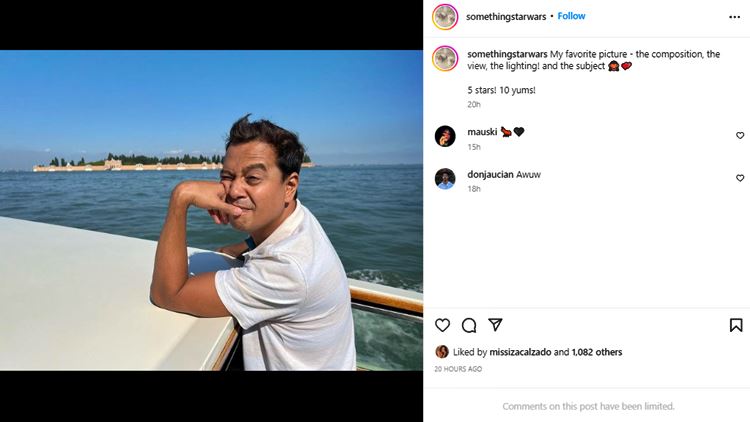Save post with the bookmark icon

point(736,325)
